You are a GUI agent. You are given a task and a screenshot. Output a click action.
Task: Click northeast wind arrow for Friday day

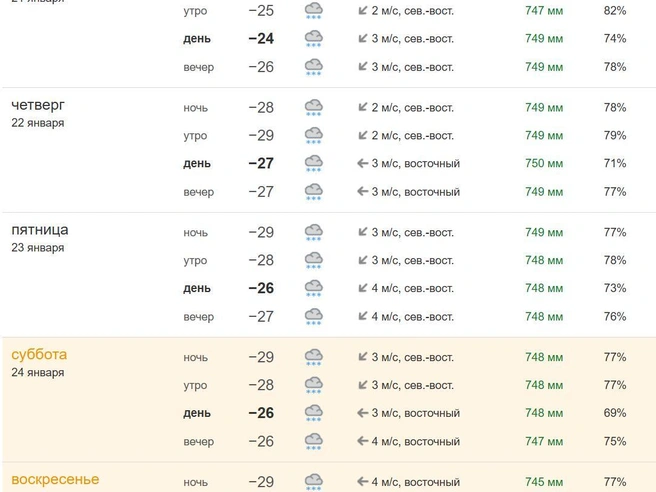pyautogui.click(x=363, y=288)
